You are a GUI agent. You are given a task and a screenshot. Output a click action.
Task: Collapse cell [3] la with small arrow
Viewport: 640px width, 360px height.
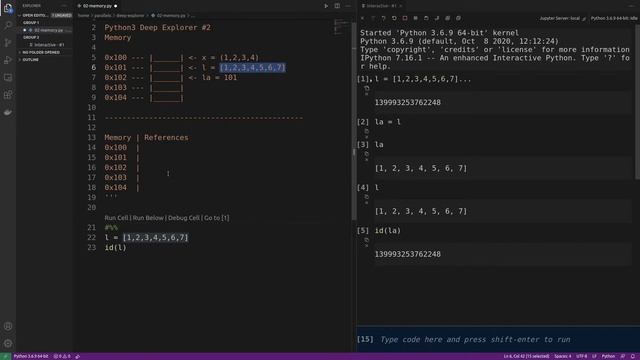(x=367, y=160)
